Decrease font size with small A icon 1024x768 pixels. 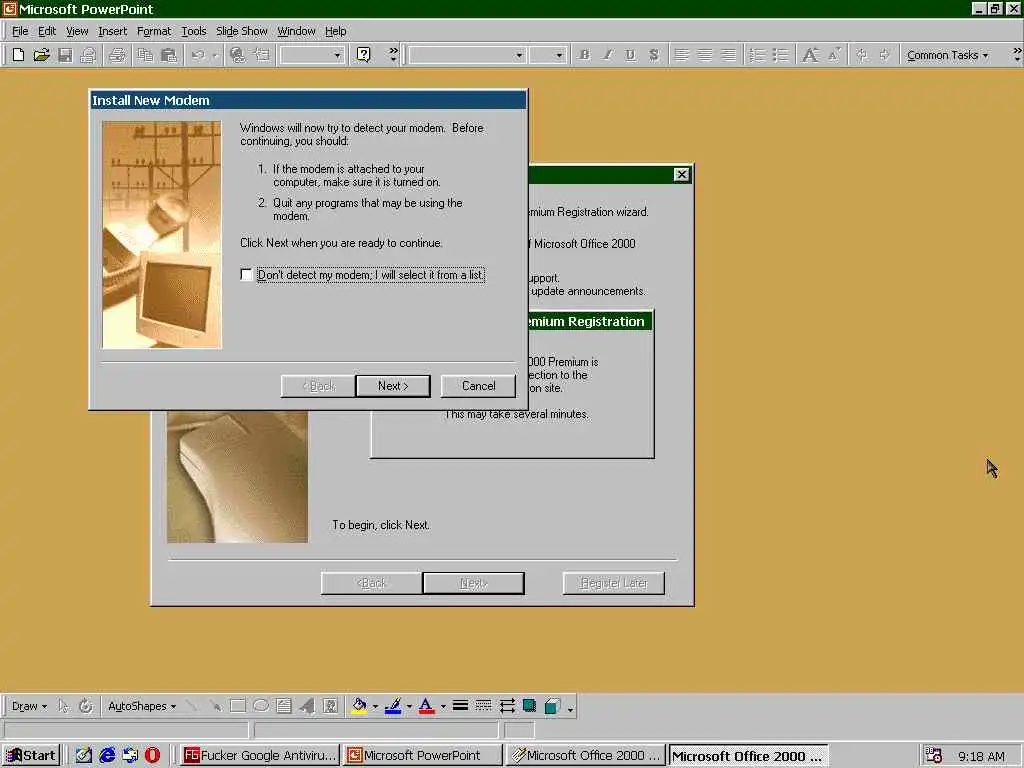pyautogui.click(x=834, y=55)
